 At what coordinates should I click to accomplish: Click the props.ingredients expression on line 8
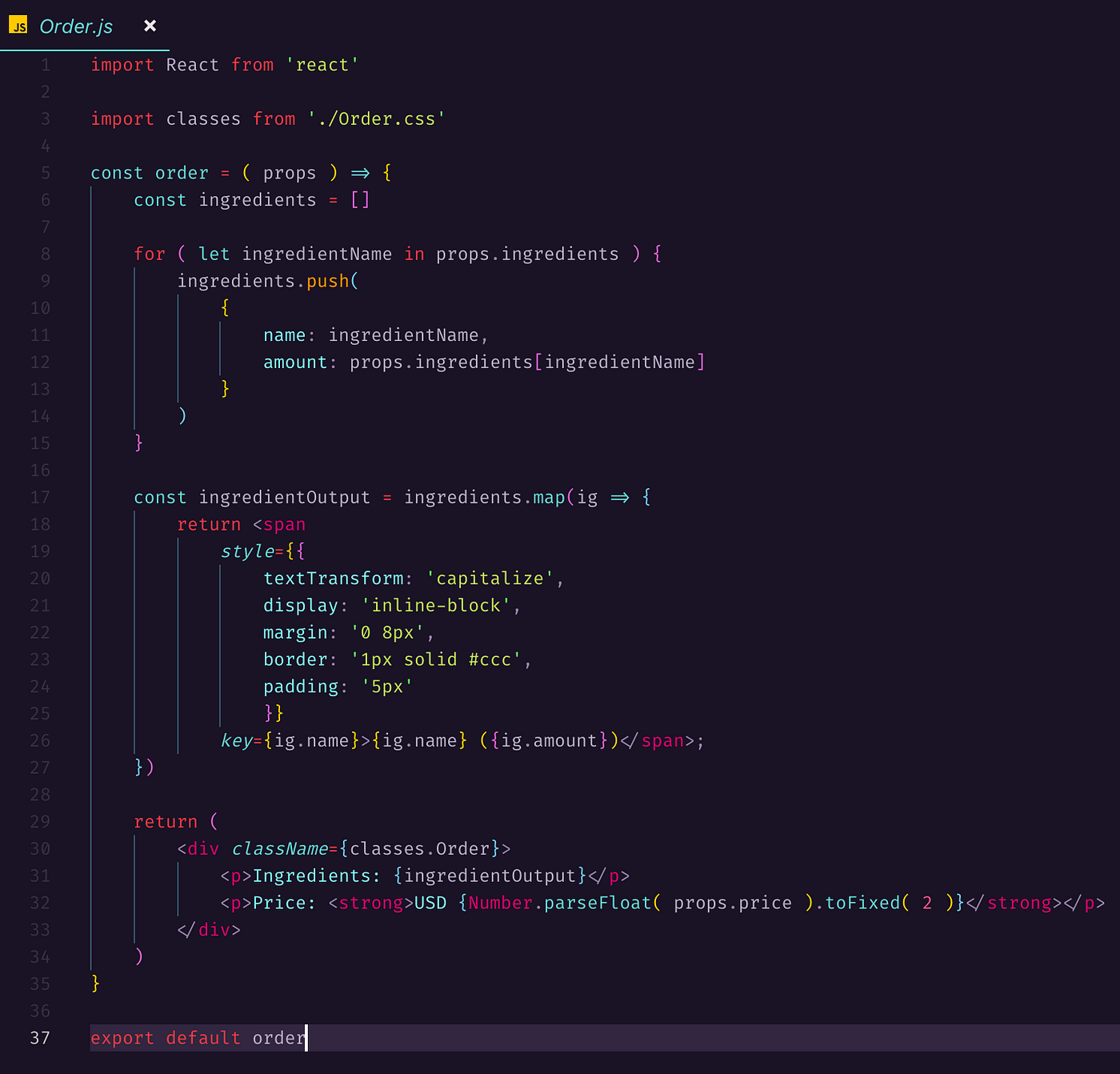coord(527,254)
